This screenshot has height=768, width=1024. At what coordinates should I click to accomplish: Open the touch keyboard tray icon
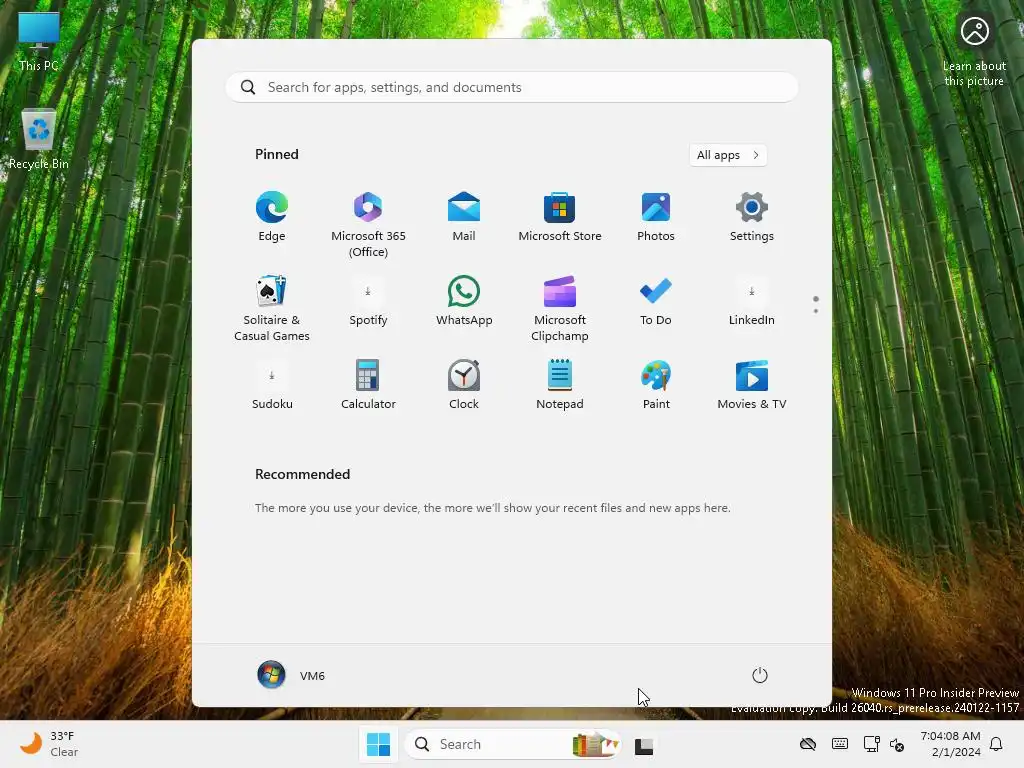pyautogui.click(x=840, y=744)
